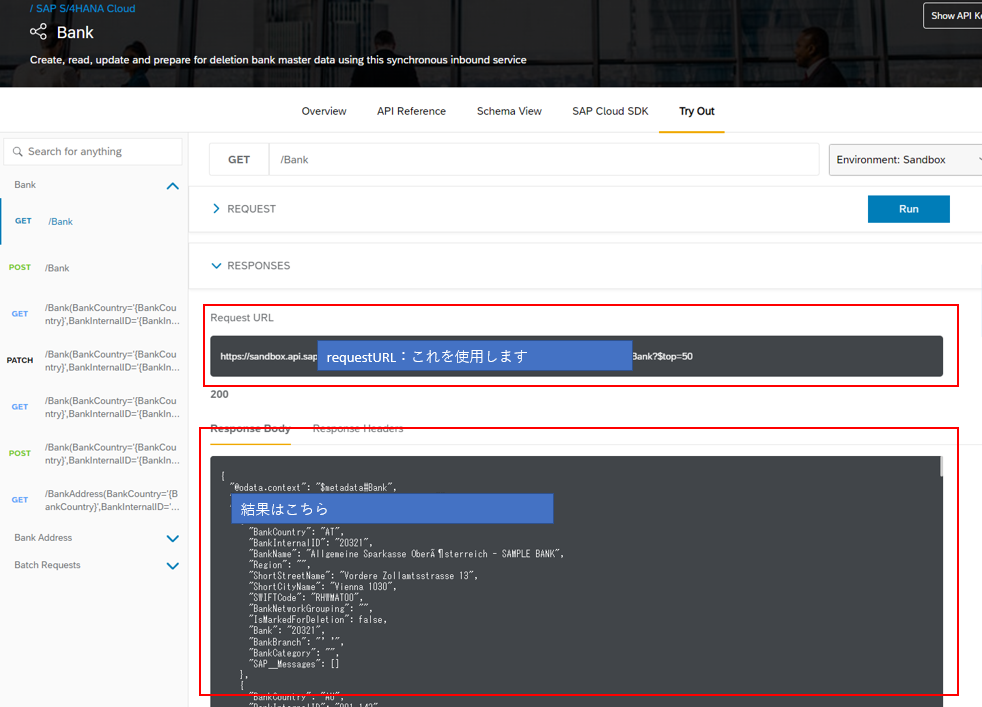Select the Try Out tab
Viewport: 982px width, 707px height.
point(696,111)
